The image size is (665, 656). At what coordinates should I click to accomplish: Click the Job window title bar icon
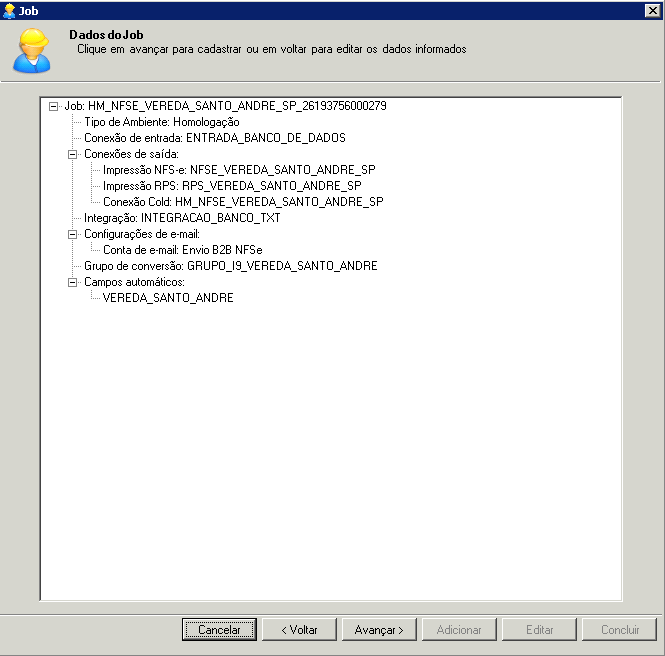[x=8, y=11]
